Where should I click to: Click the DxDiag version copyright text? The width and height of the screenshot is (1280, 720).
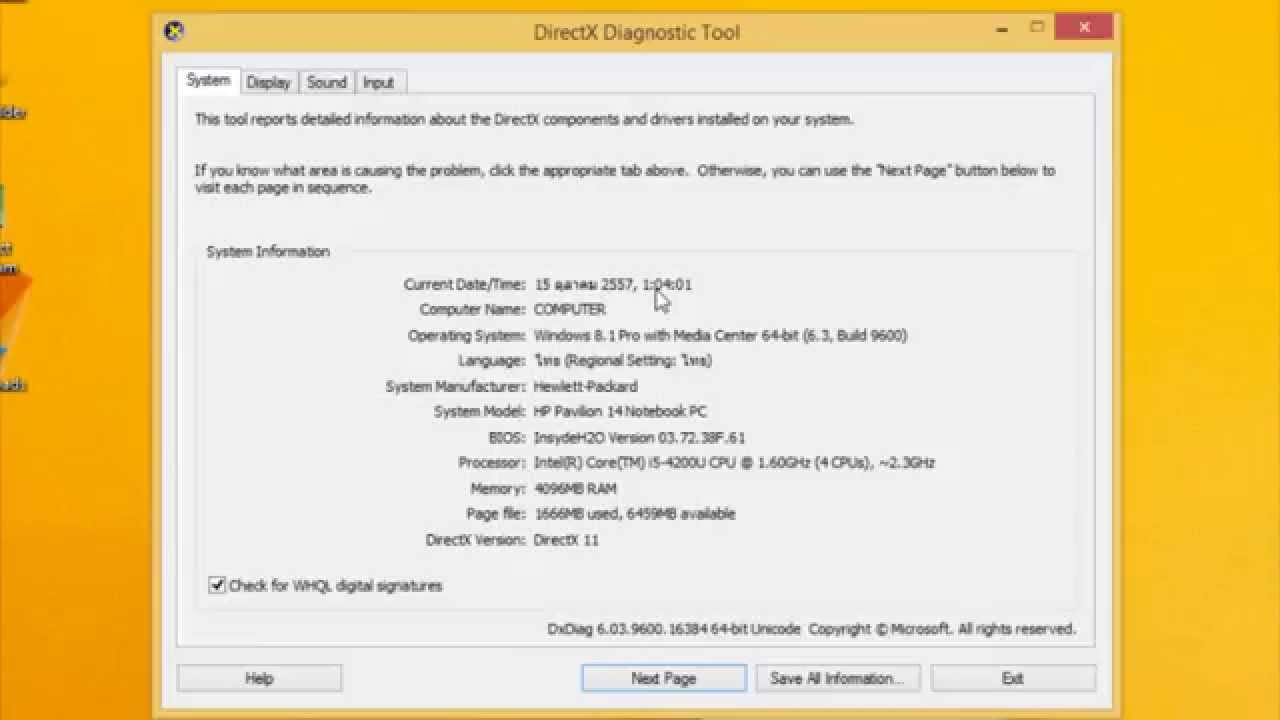pos(811,629)
